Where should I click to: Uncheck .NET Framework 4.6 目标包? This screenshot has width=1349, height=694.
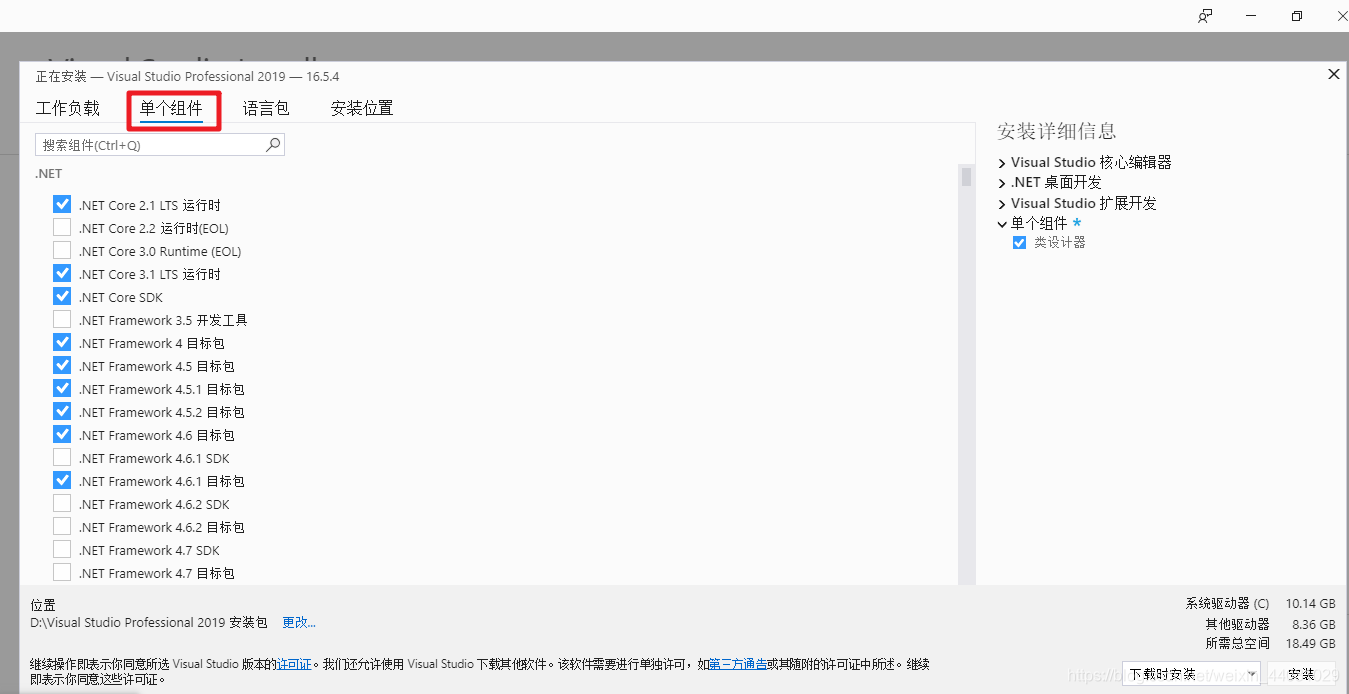click(x=62, y=435)
